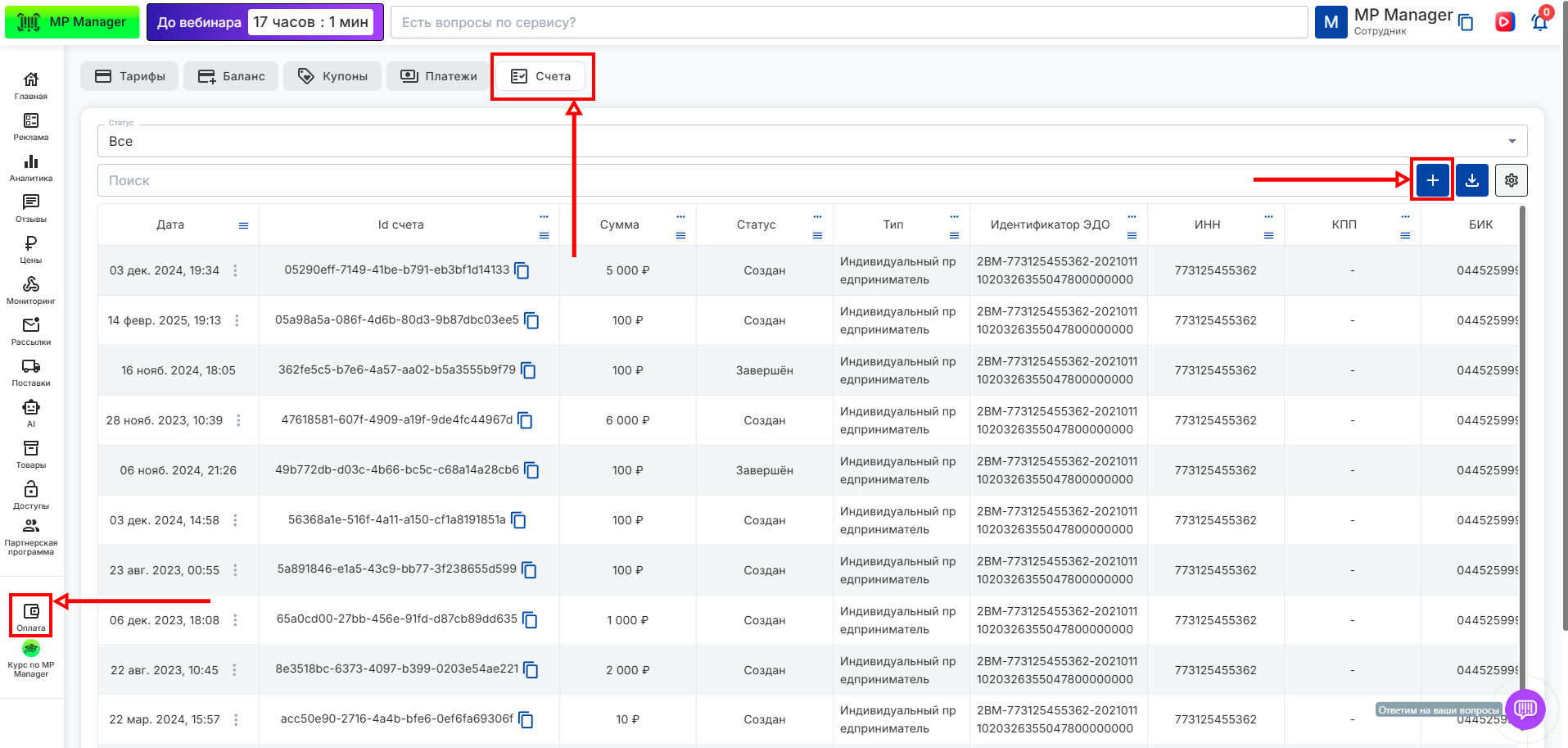Expand the Статус filter dropdown

(1512, 141)
